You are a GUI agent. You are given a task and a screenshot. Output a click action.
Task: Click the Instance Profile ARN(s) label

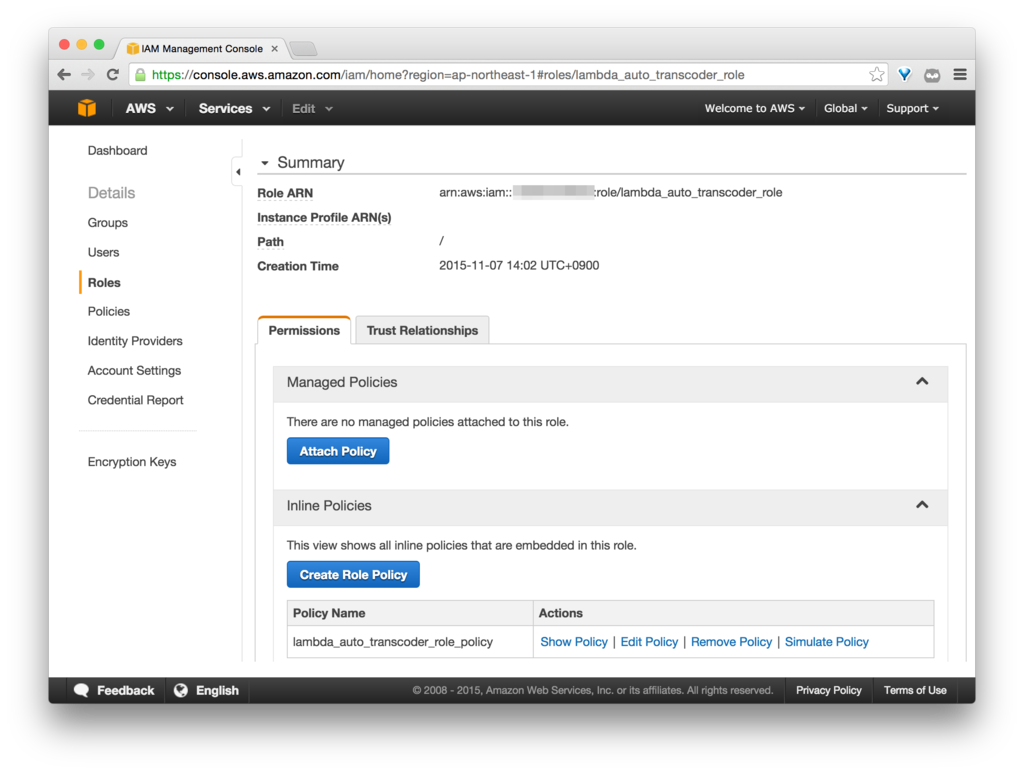pos(324,217)
